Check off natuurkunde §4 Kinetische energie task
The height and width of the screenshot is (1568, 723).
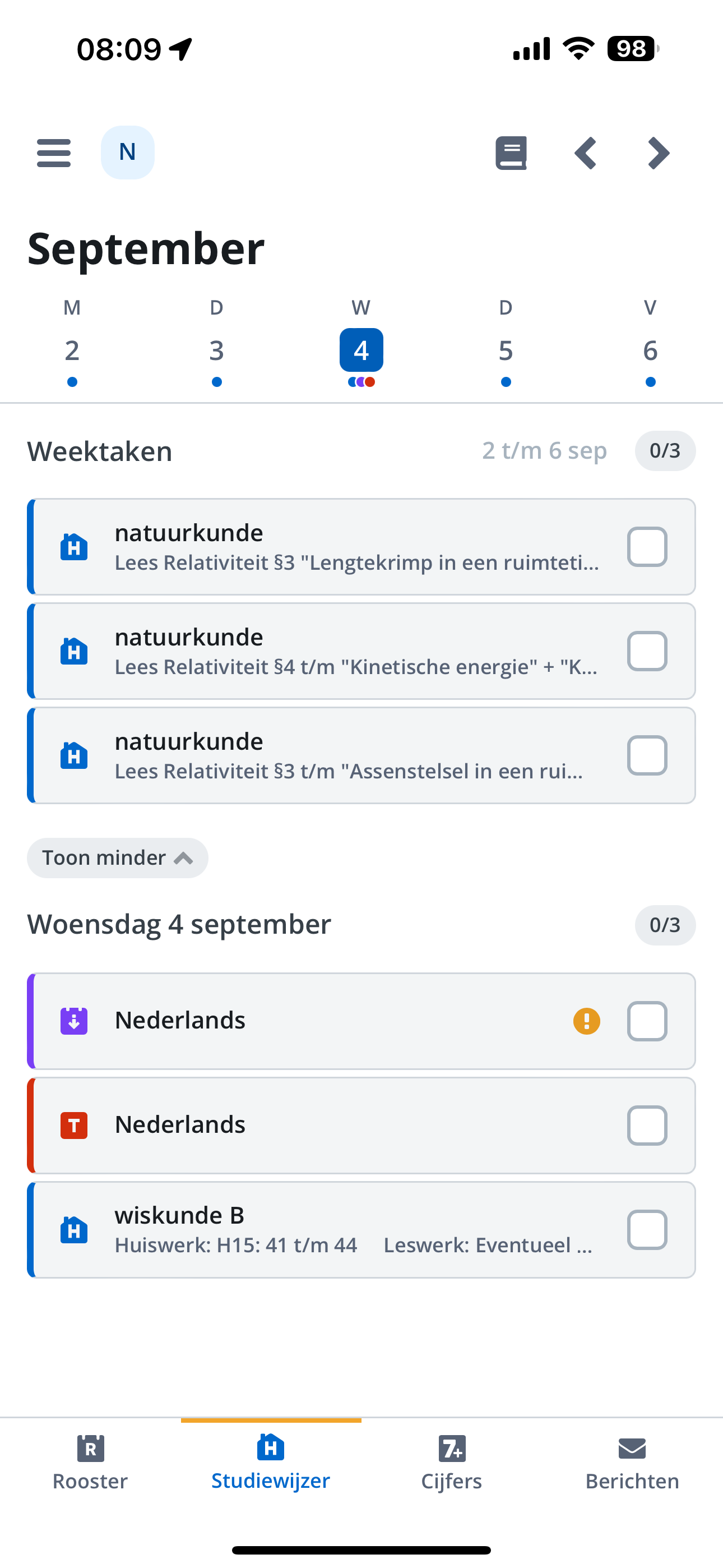(x=647, y=651)
